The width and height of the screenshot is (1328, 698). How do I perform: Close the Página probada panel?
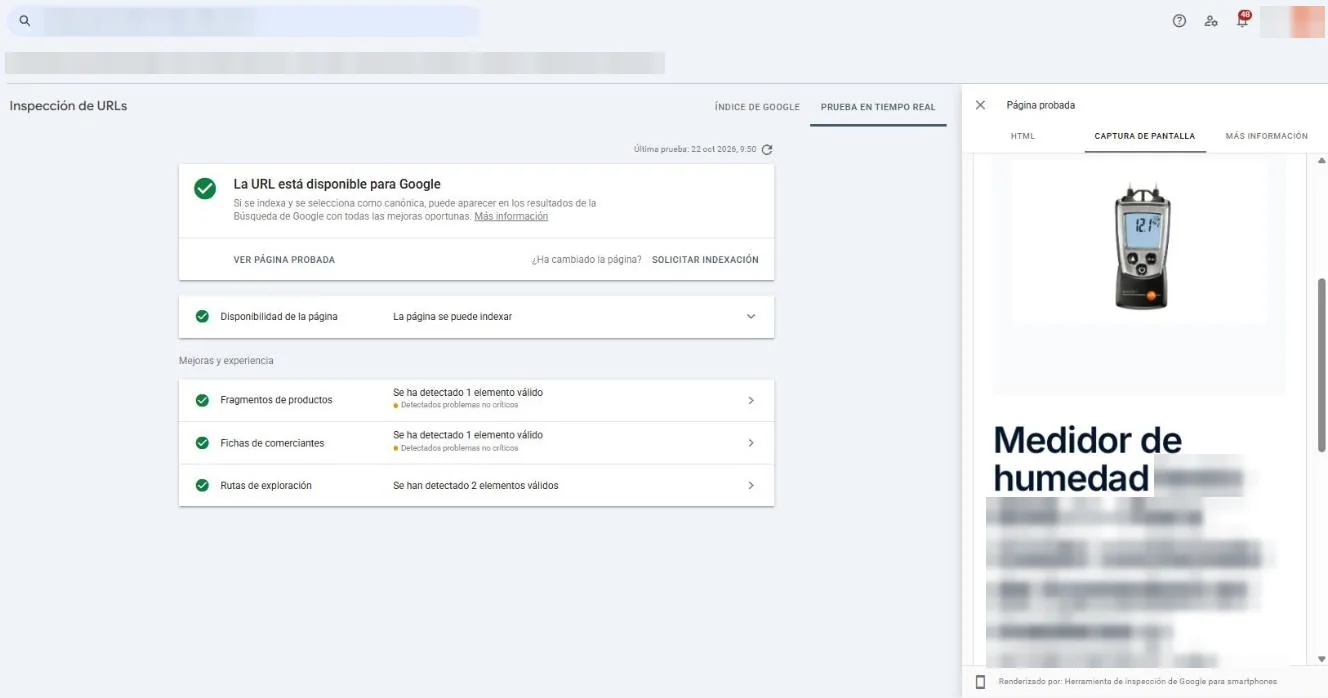(x=980, y=105)
